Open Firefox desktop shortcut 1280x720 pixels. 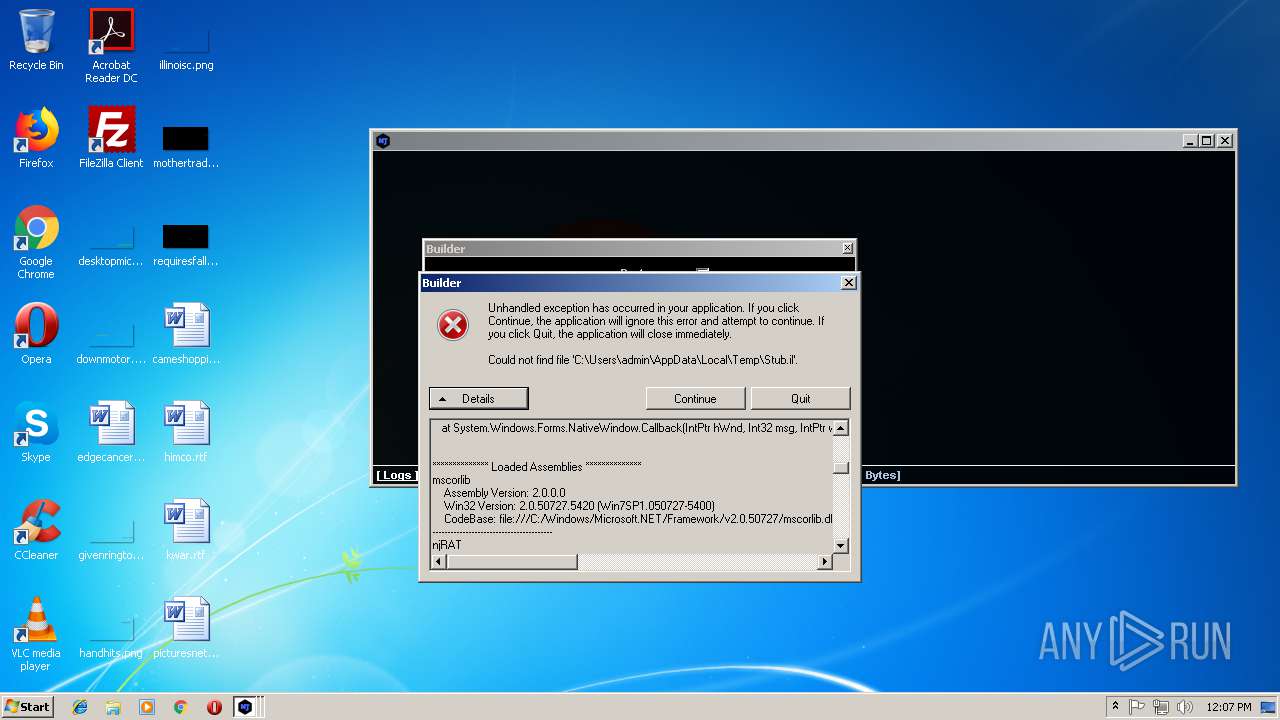point(36,138)
